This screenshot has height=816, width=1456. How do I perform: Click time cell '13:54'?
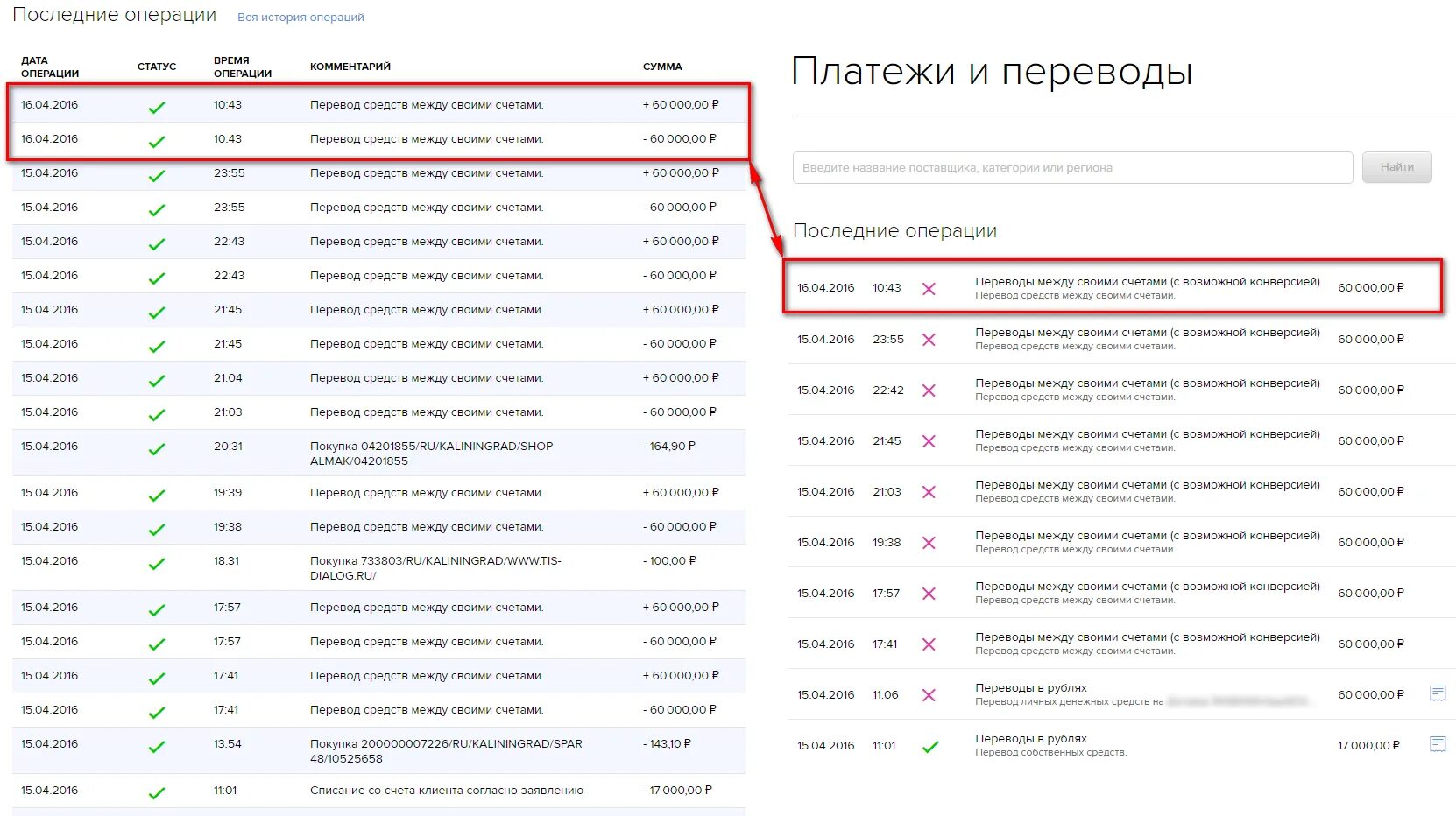coord(227,743)
